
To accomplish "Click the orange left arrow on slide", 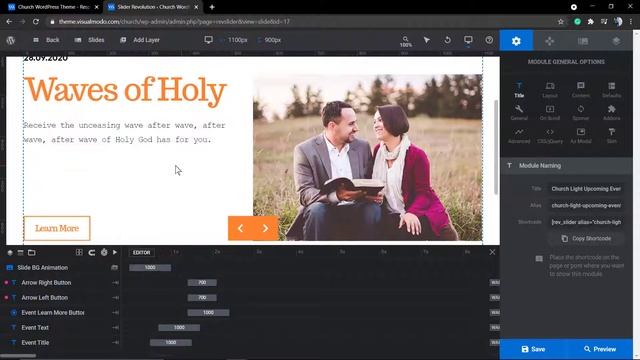I will tap(240, 228).
